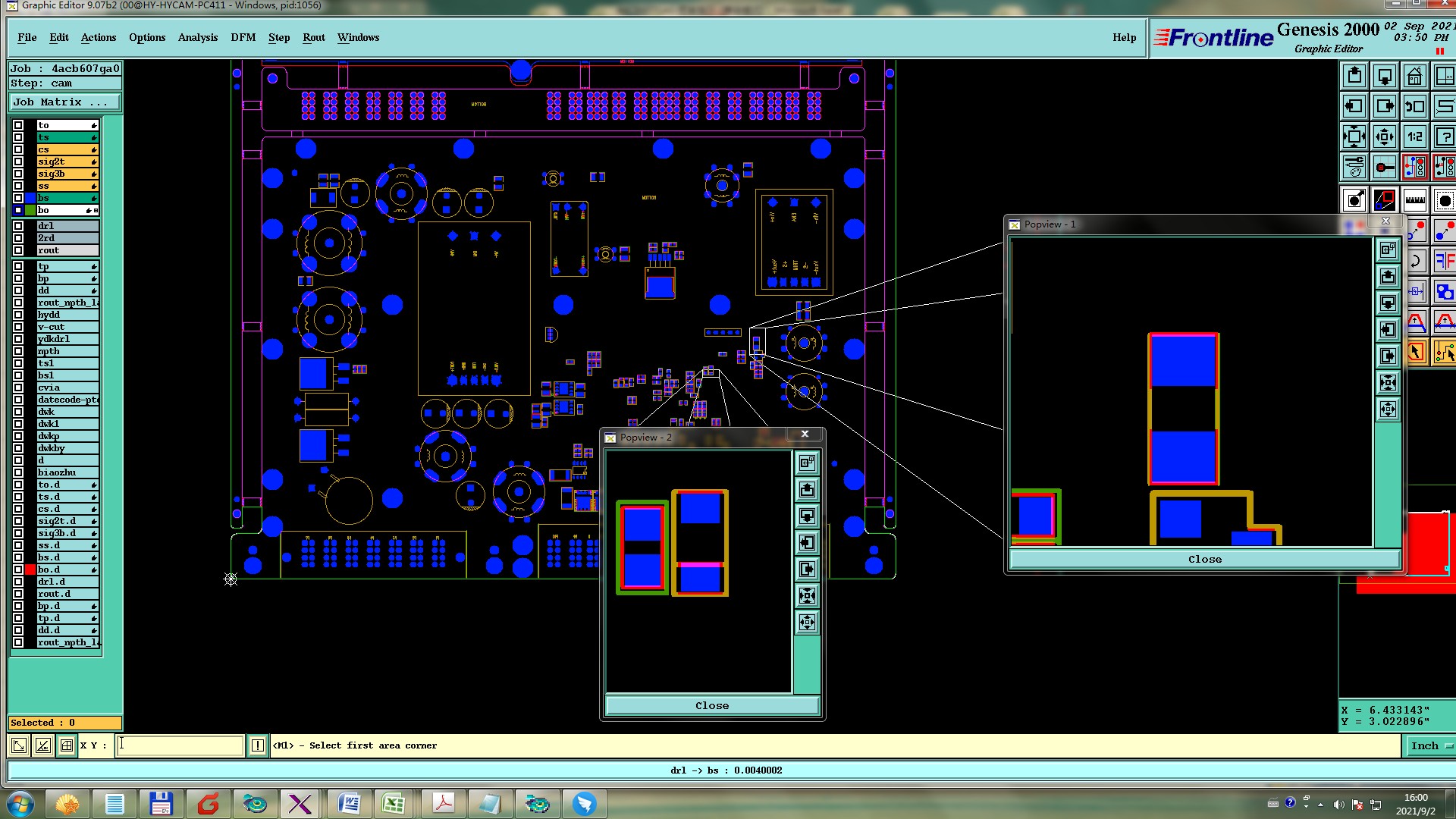Click the pan-up icon in Popview 2
Image resolution: width=1456 pixels, height=819 pixels.
(x=807, y=490)
